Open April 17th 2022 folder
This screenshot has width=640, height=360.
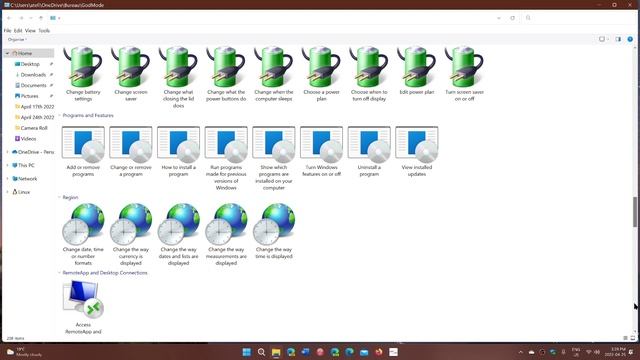37,107
